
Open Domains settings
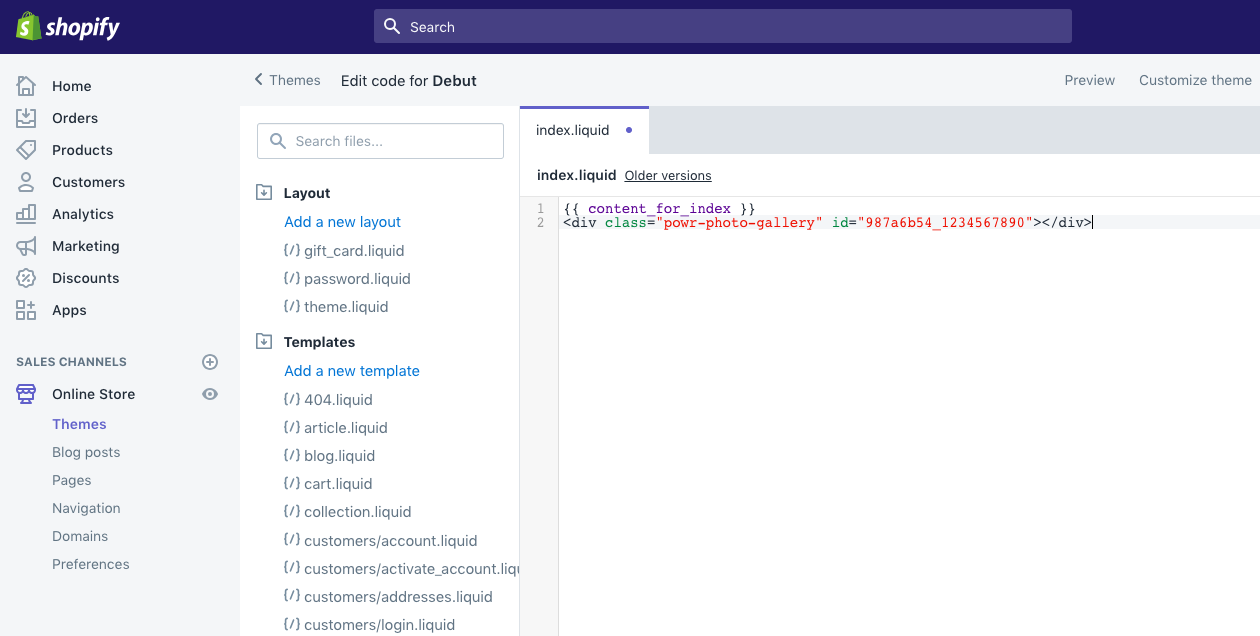[x=80, y=536]
